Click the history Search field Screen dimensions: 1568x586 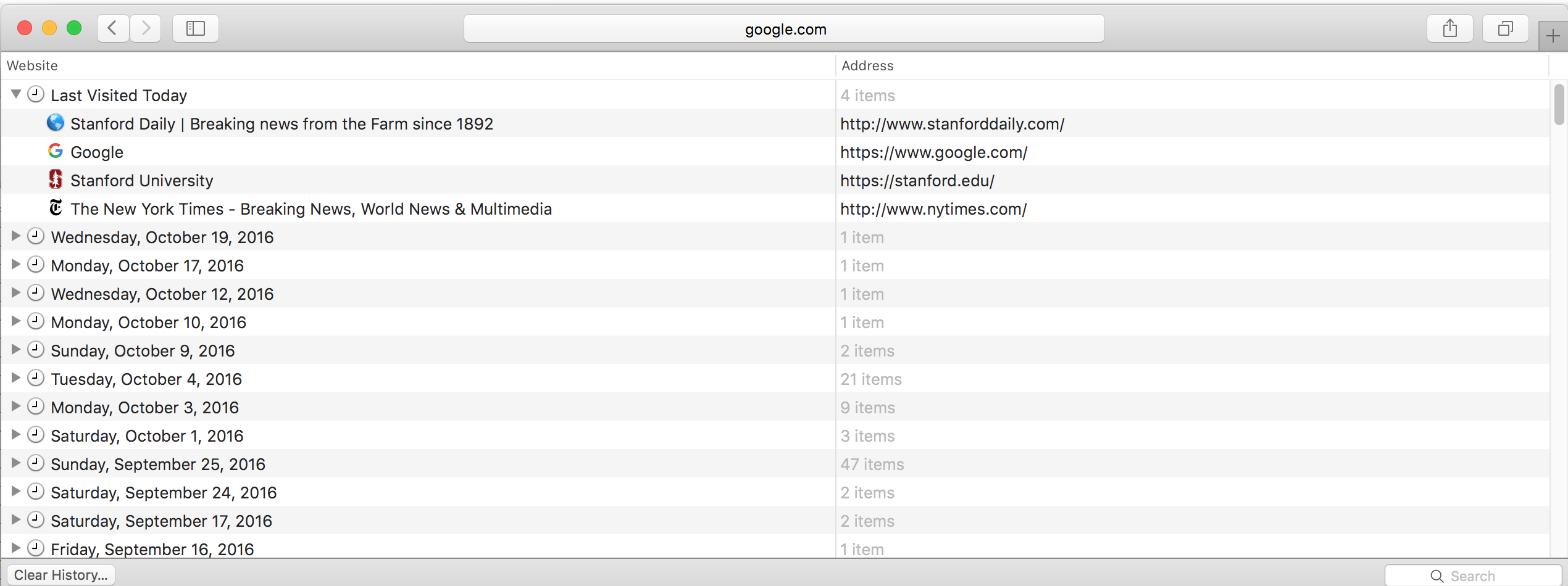coord(1473,576)
